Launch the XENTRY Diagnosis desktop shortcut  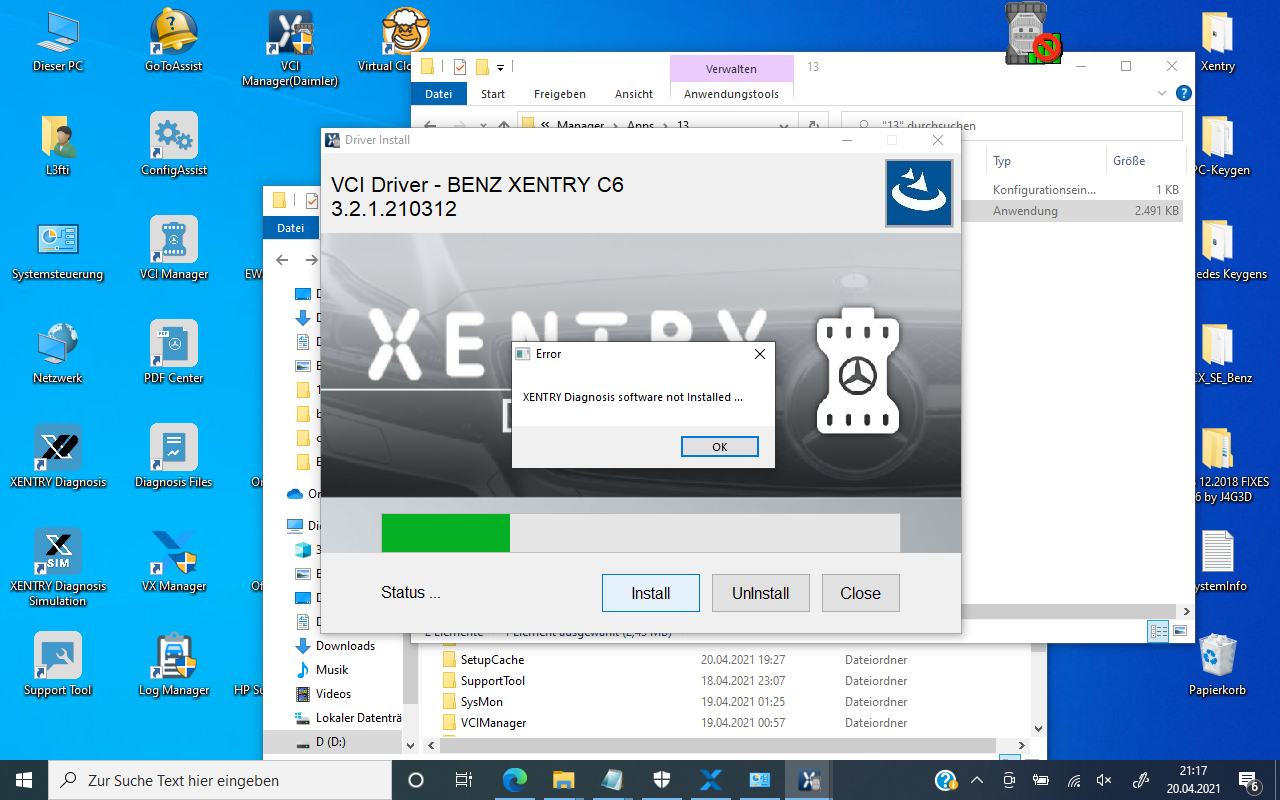coord(58,456)
